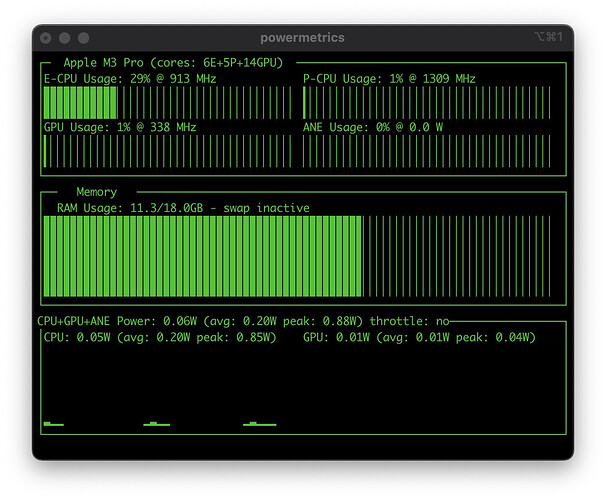
Task: Click the ⌥⌘1 window shortcut indicator
Action: pos(548,38)
